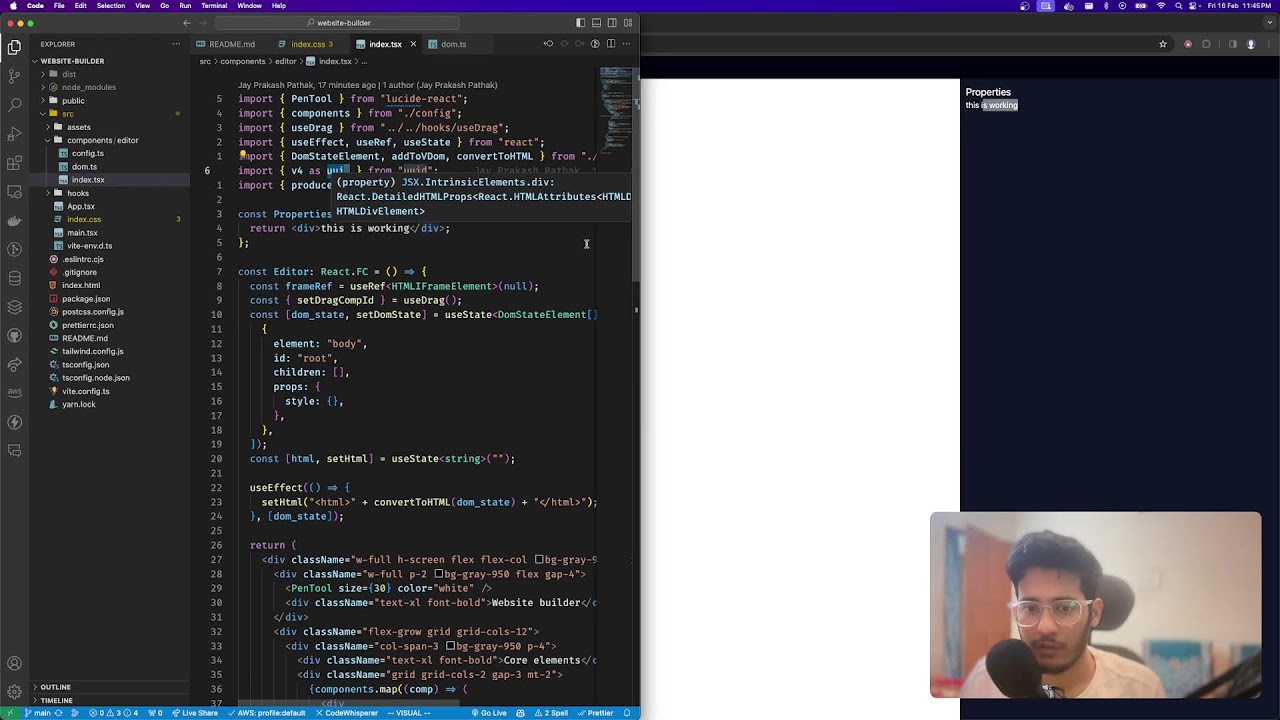Open the Source Control view
Viewport: 1280px width, 720px height.
tap(14, 75)
